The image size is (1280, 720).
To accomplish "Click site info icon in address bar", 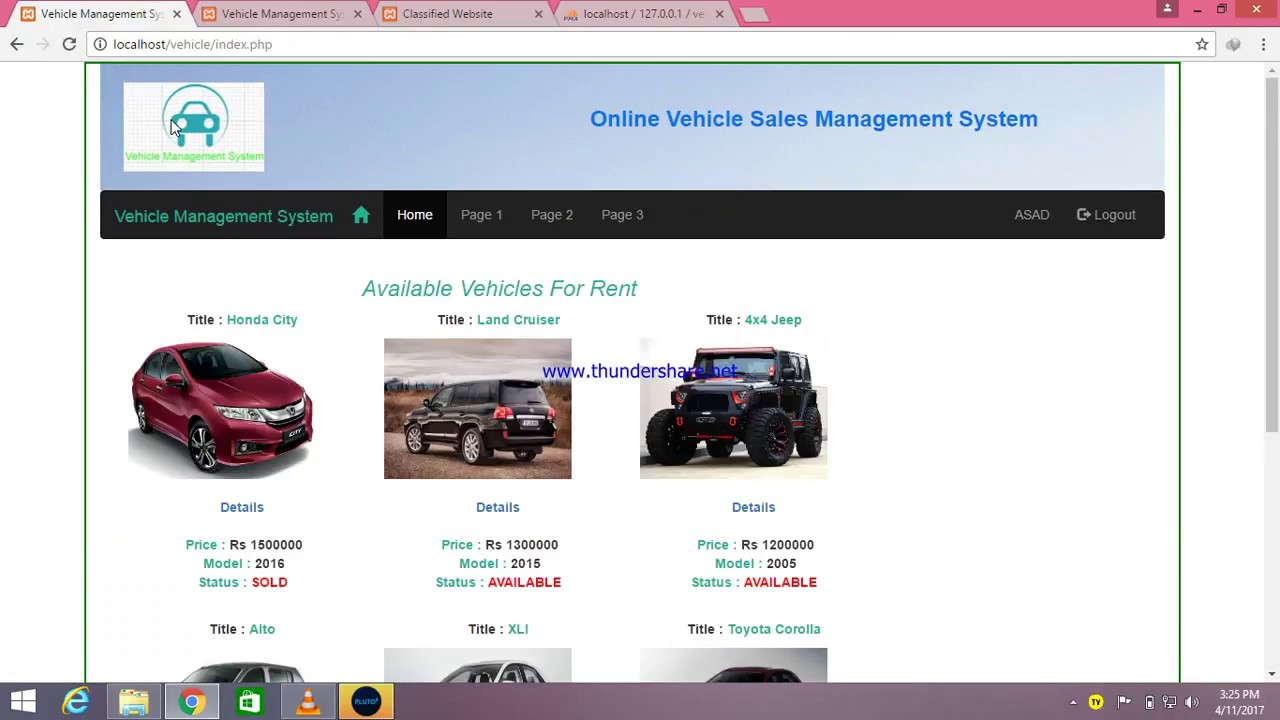I will [100, 44].
